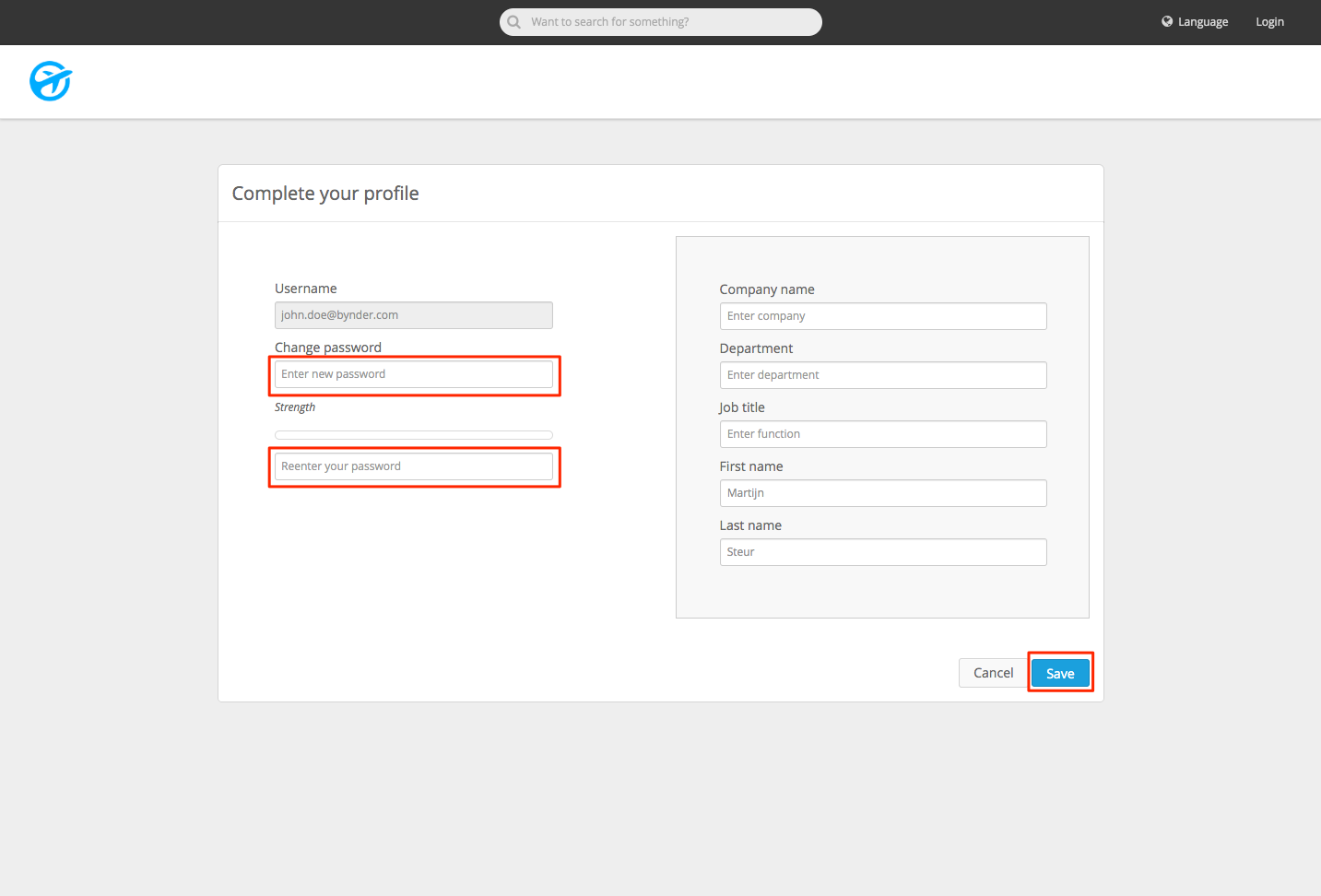
Task: Click the search magnifier icon
Action: [514, 22]
